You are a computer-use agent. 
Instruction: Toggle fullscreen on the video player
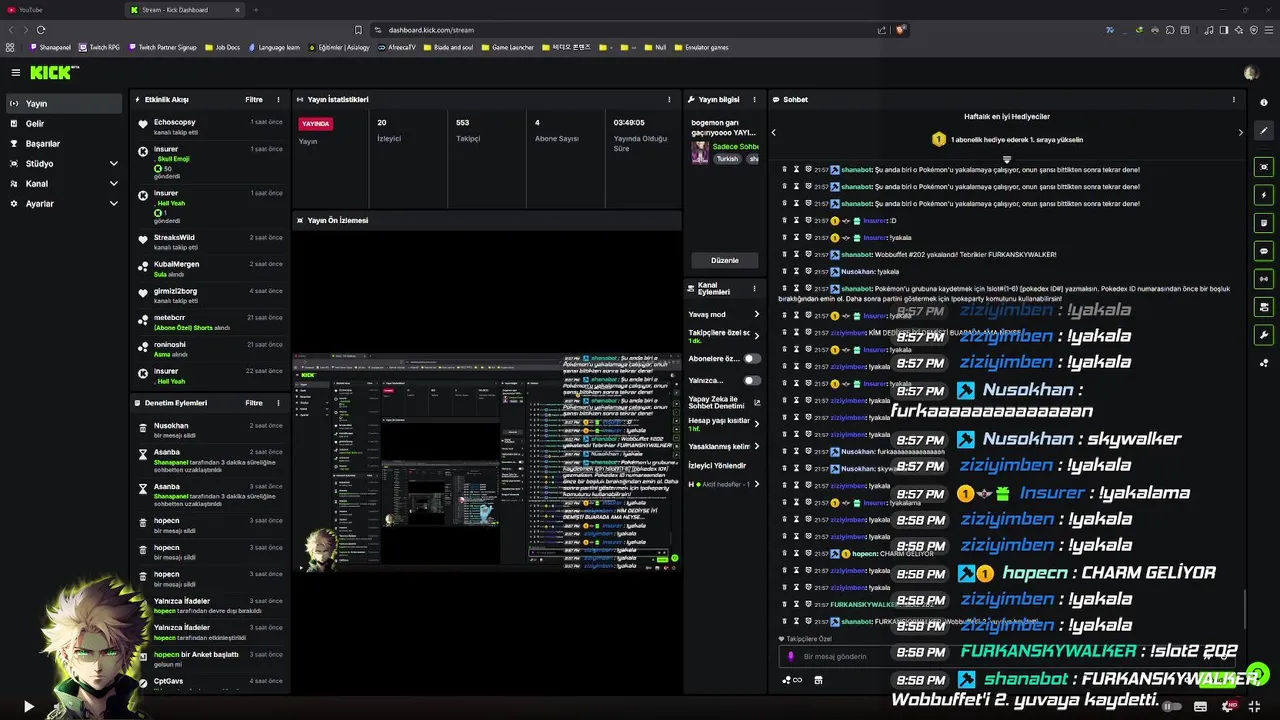coord(1254,706)
